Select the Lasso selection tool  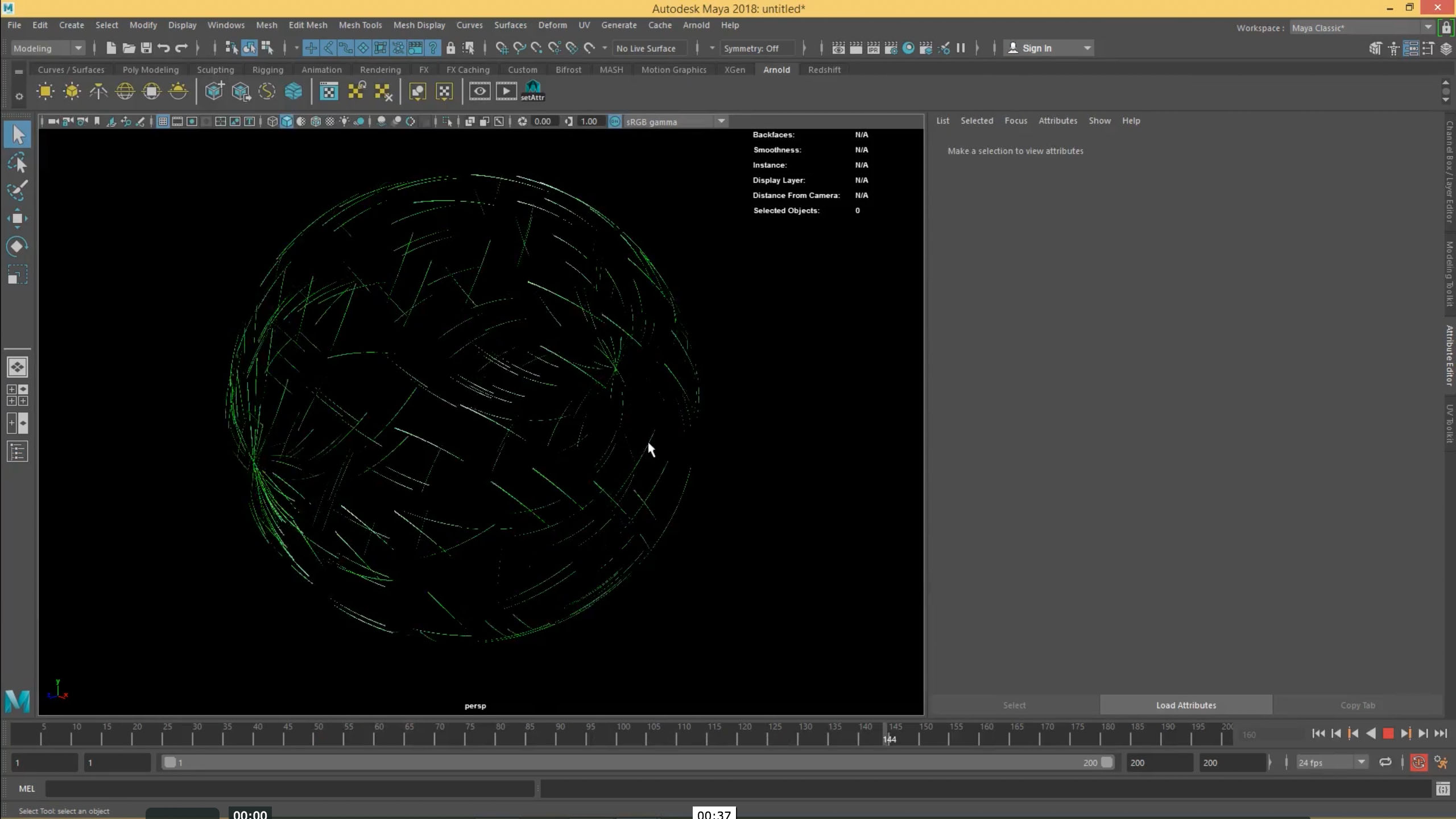[17, 163]
